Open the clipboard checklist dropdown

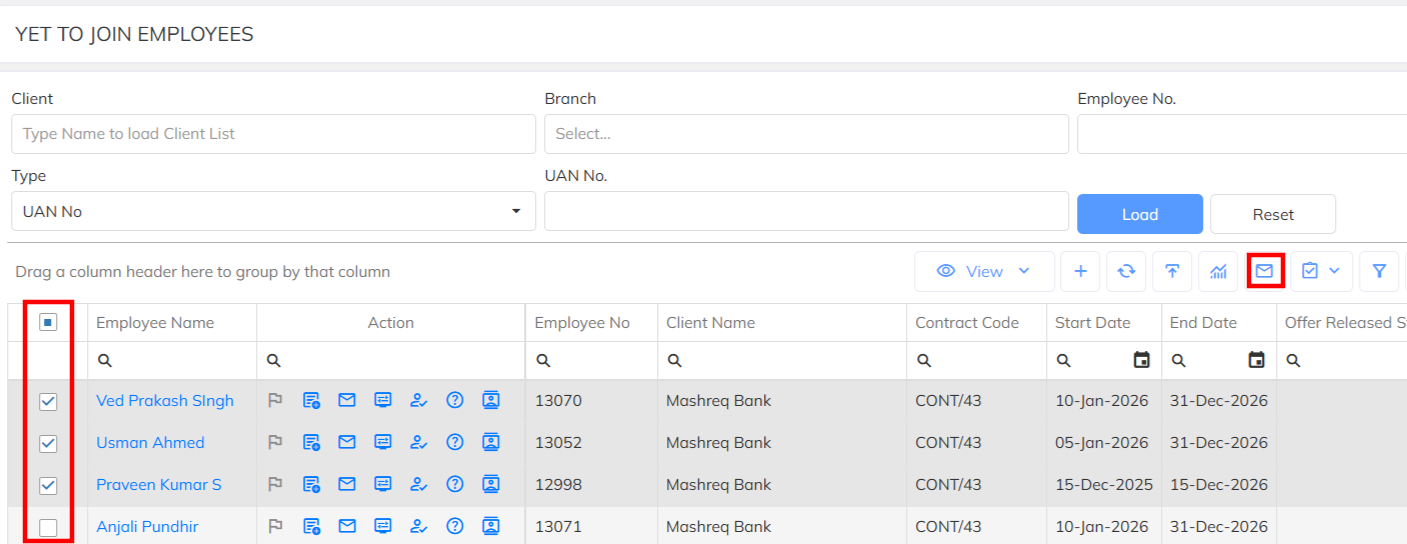1321,271
